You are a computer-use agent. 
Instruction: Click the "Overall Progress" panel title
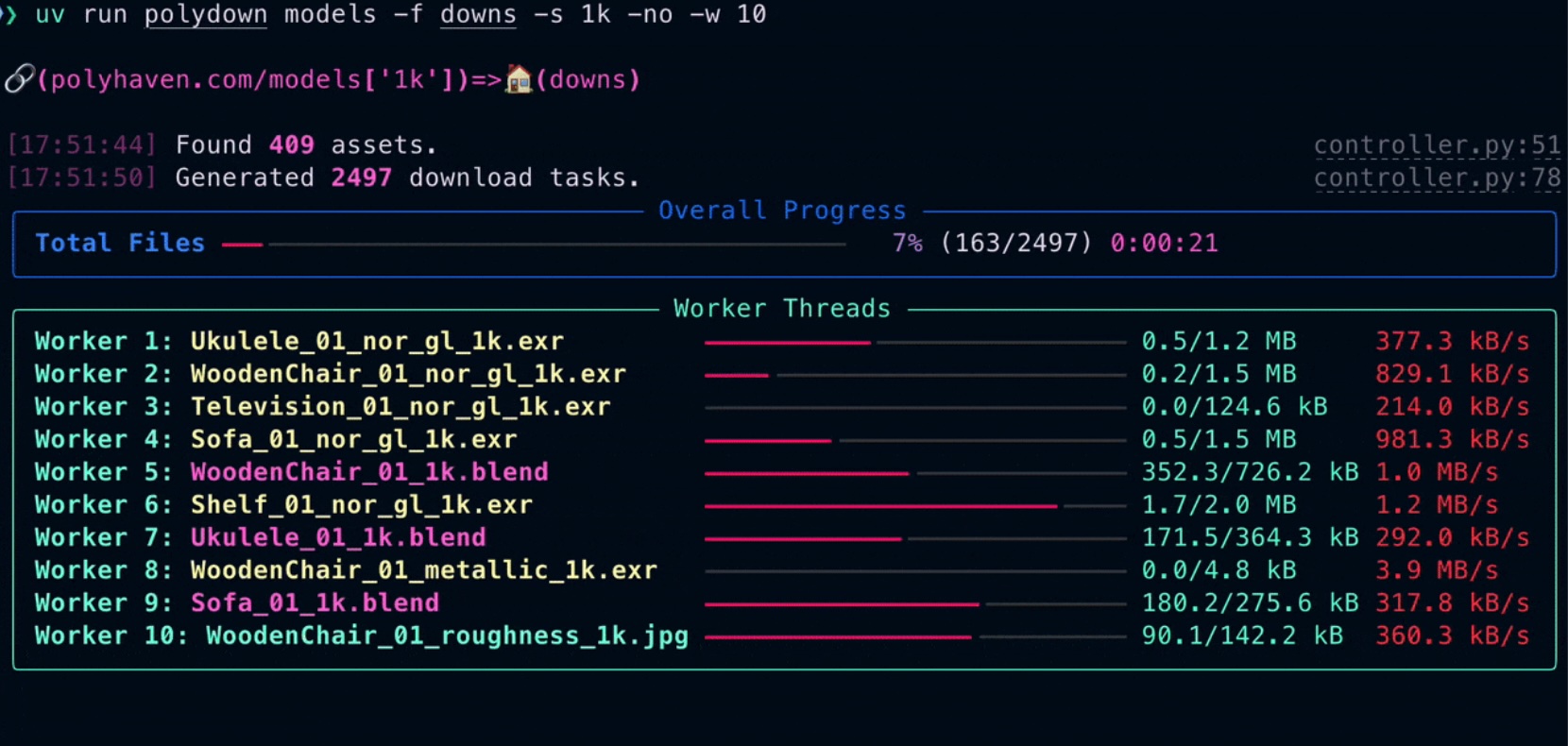(x=782, y=211)
